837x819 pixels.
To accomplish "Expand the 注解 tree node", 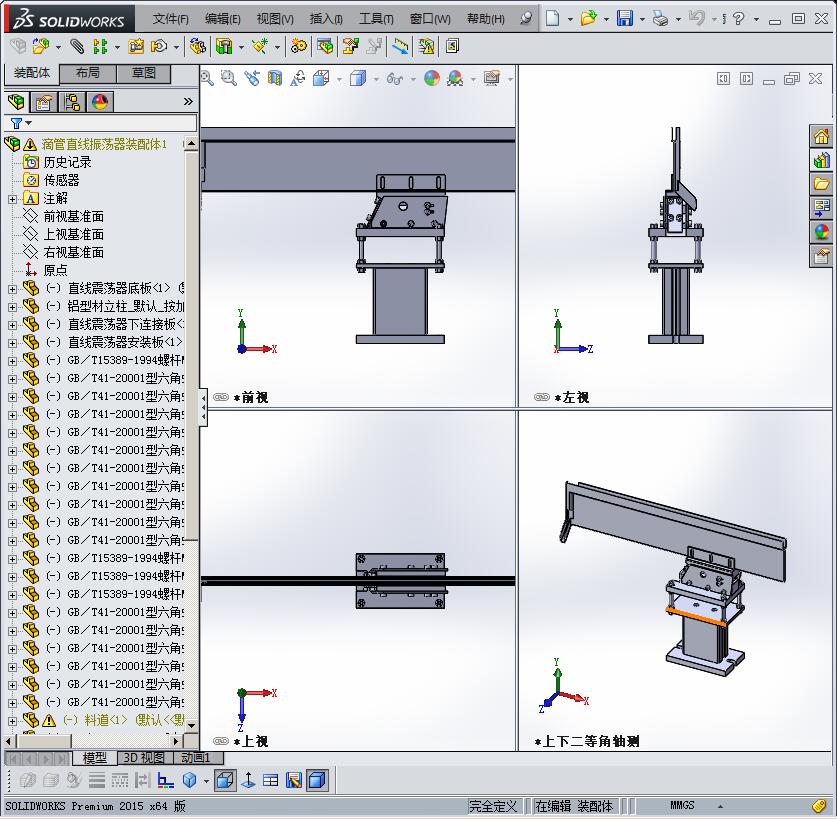I will pyautogui.click(x=12, y=199).
